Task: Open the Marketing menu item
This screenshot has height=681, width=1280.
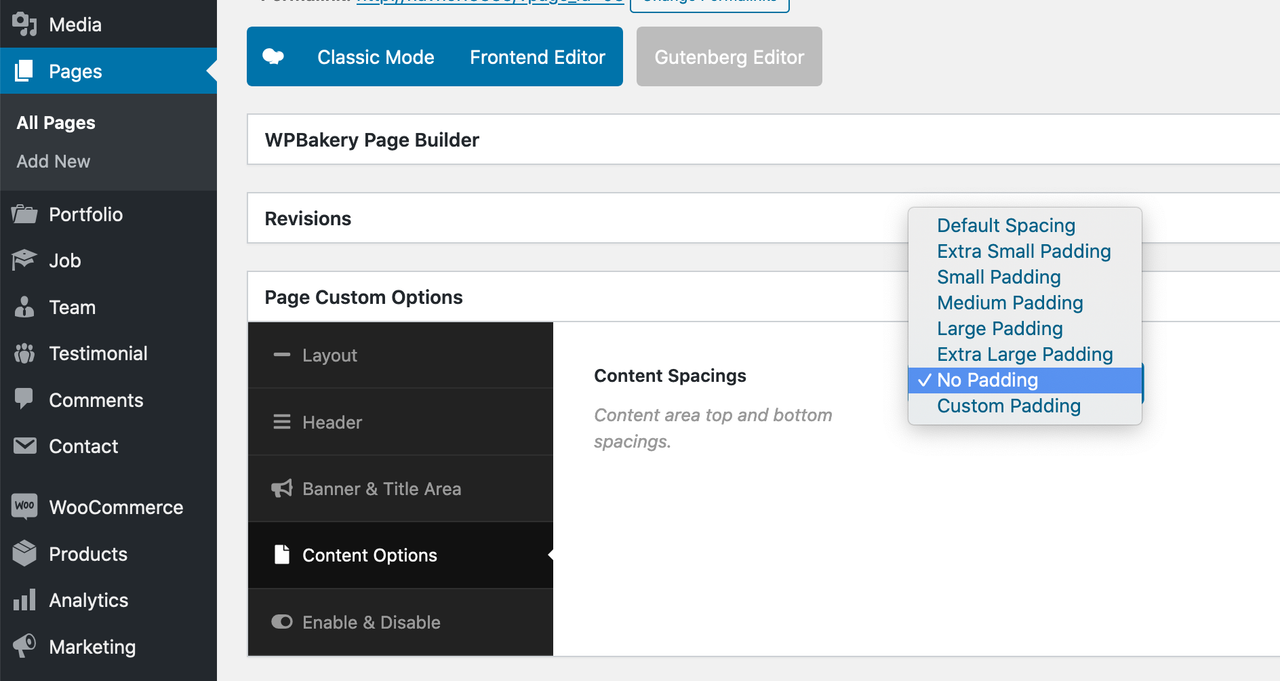Action: (108, 647)
